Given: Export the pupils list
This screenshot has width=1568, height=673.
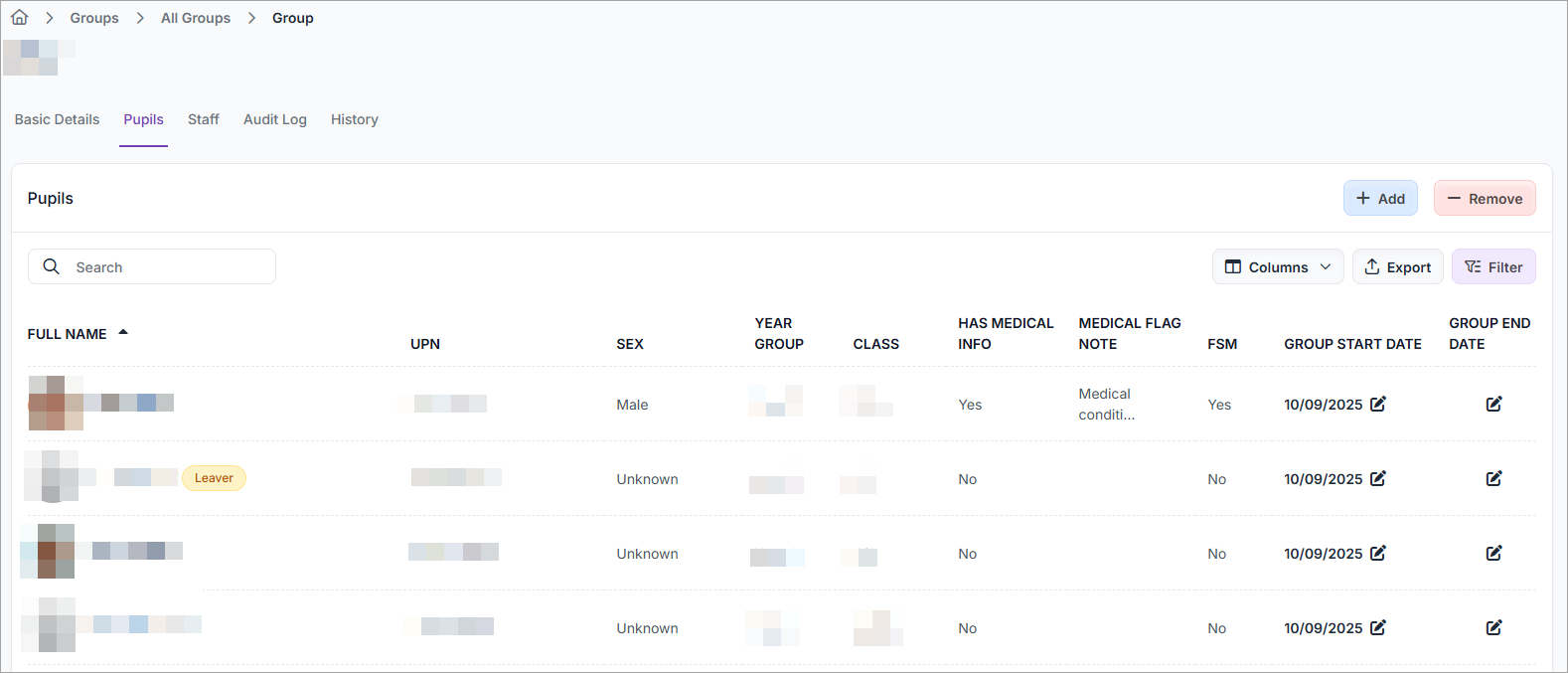Looking at the screenshot, I should click(x=1397, y=266).
